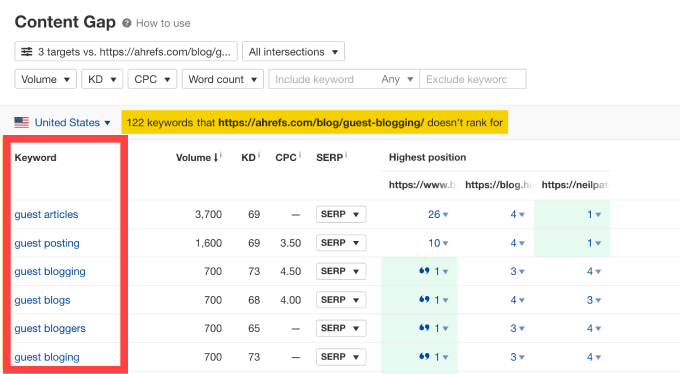Open the Word count filter dropdown
Image resolution: width=680 pixels, height=374 pixels.
223,79
